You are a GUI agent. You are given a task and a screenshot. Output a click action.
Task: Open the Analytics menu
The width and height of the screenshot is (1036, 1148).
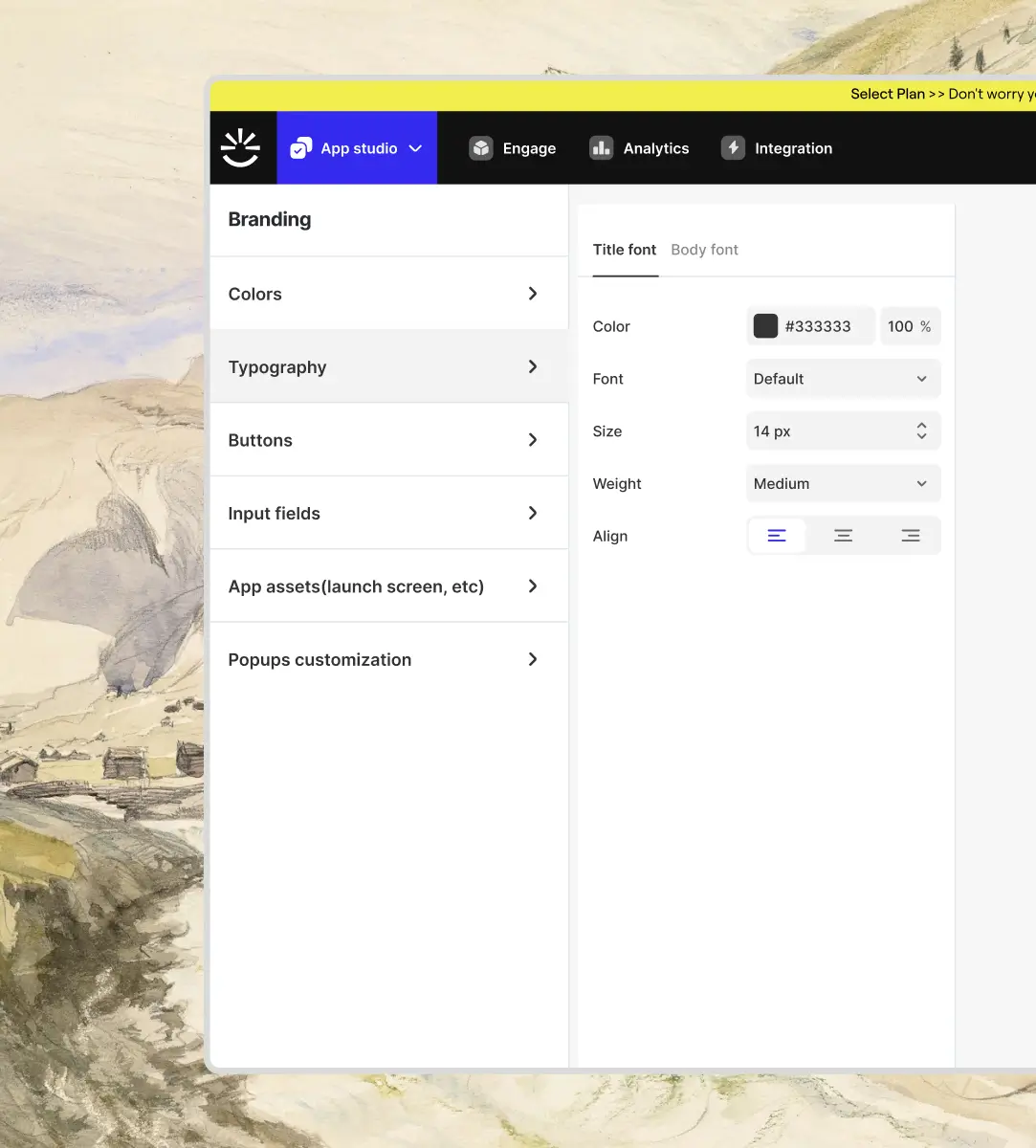point(639,148)
